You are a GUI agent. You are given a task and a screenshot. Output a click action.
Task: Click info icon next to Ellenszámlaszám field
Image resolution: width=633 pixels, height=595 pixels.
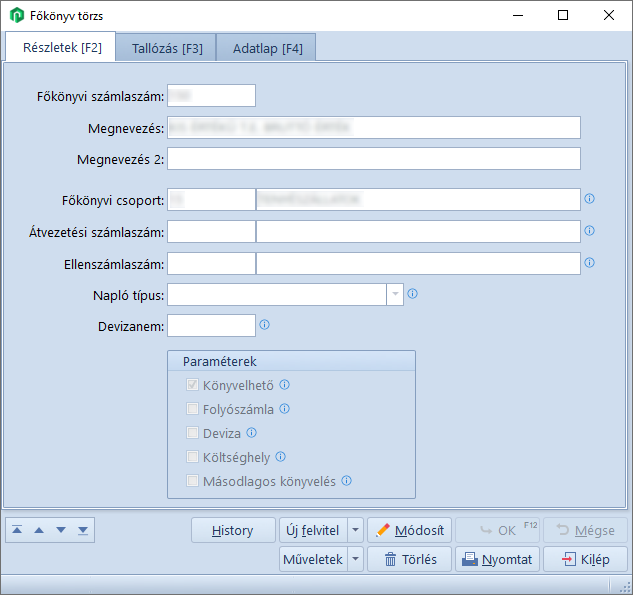(x=589, y=263)
